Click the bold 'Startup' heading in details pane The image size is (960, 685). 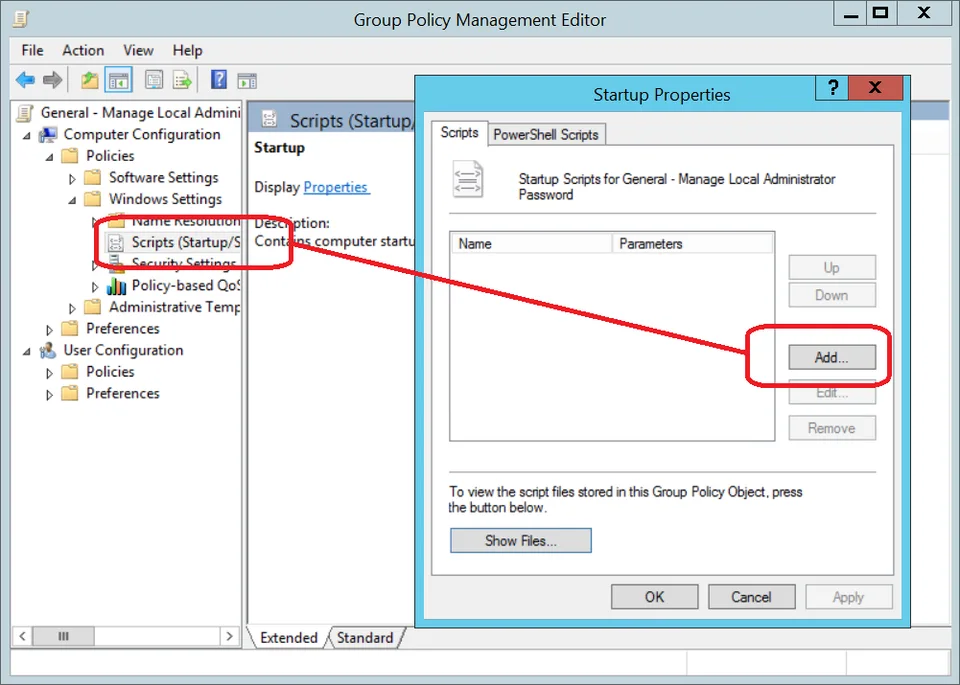tap(279, 148)
